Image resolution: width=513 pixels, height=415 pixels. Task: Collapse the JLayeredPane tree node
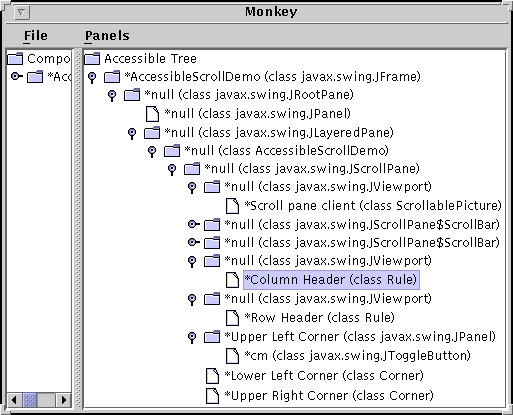tap(132, 133)
